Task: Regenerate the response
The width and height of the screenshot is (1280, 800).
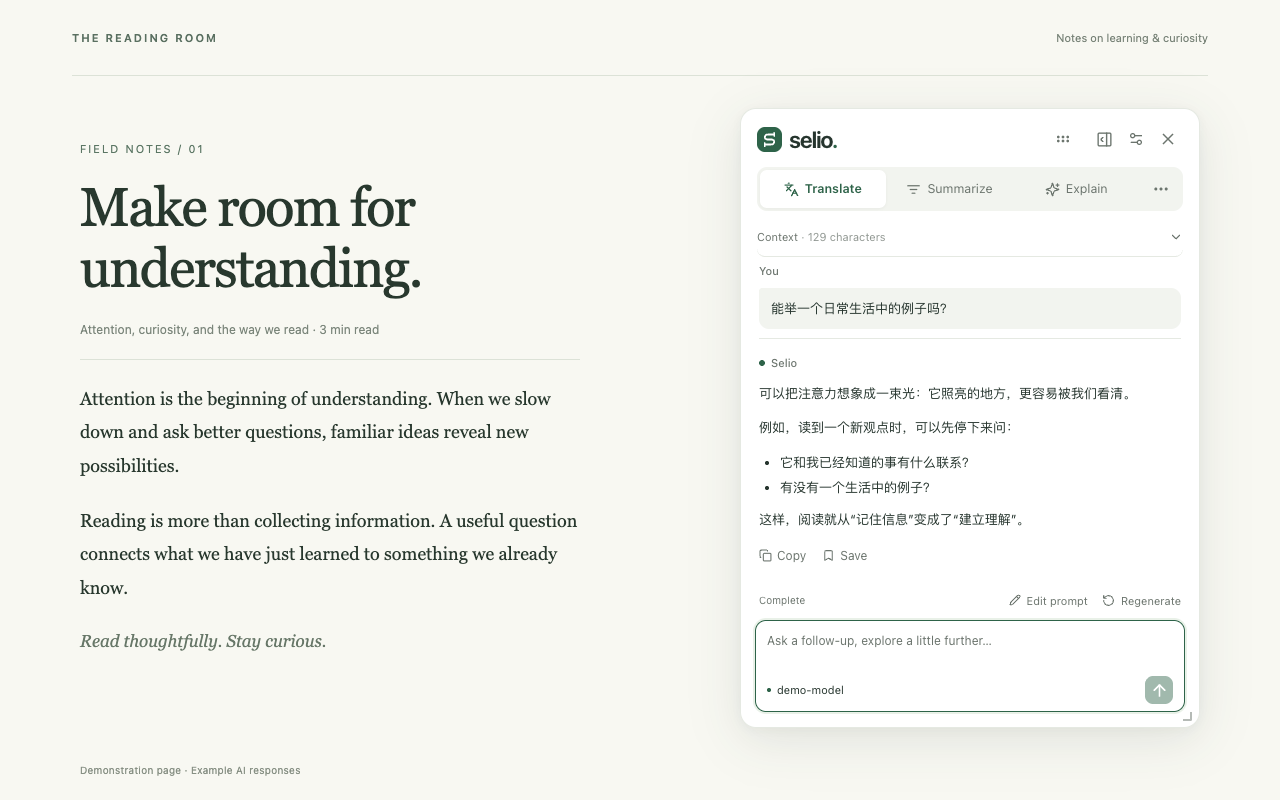Action: [x=1142, y=601]
